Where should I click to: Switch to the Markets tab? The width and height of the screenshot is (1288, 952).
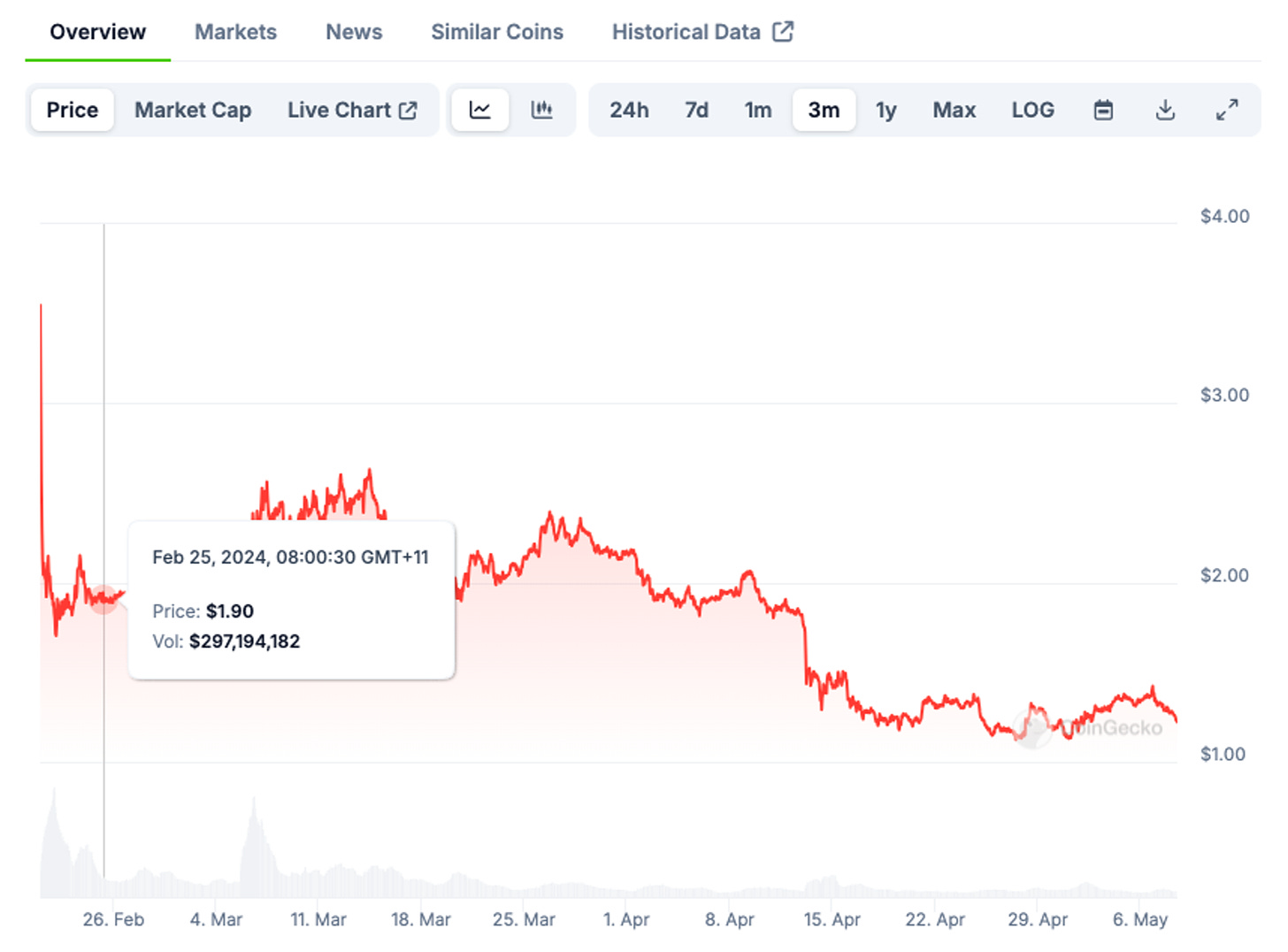235,32
